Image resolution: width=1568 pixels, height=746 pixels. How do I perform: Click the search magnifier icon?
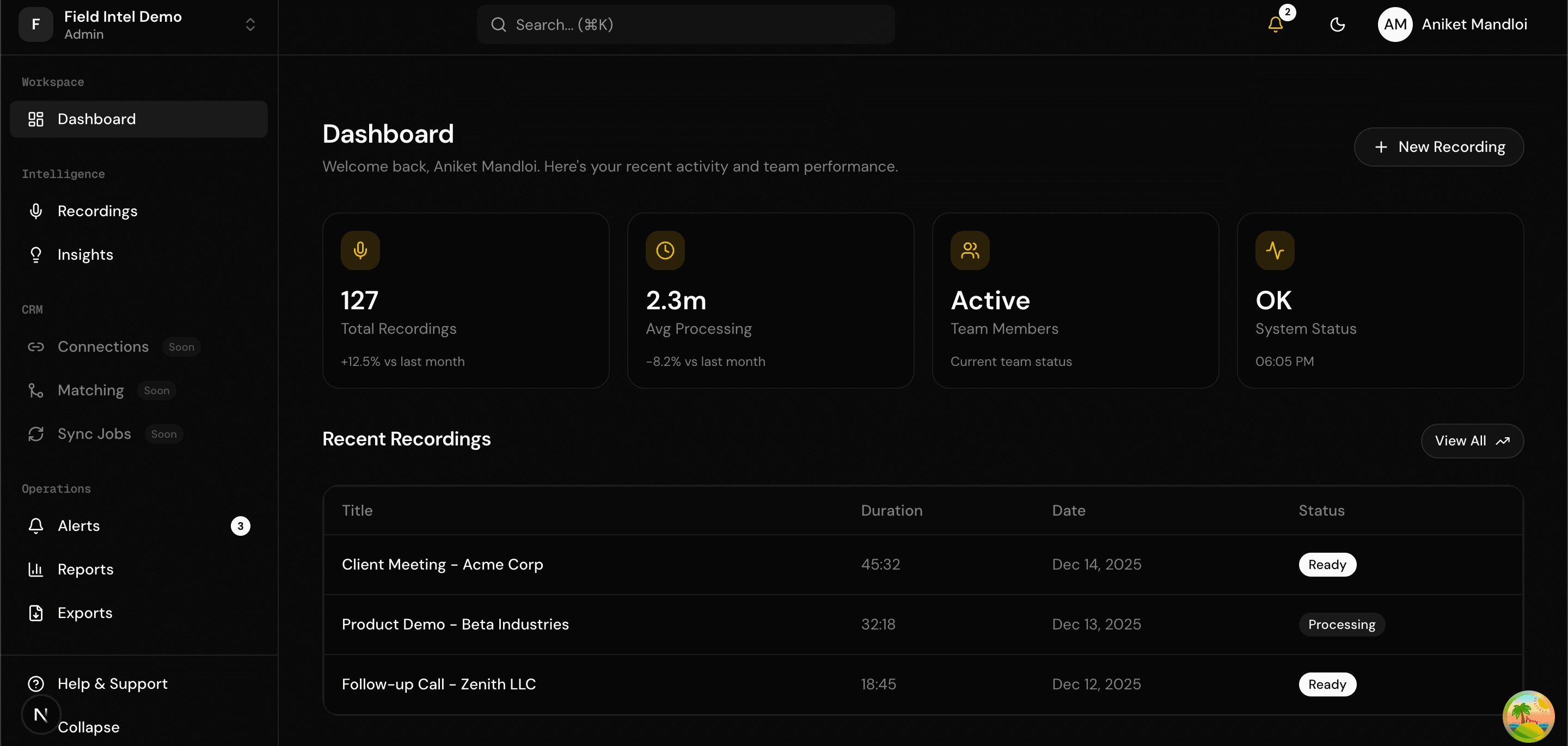pyautogui.click(x=499, y=25)
